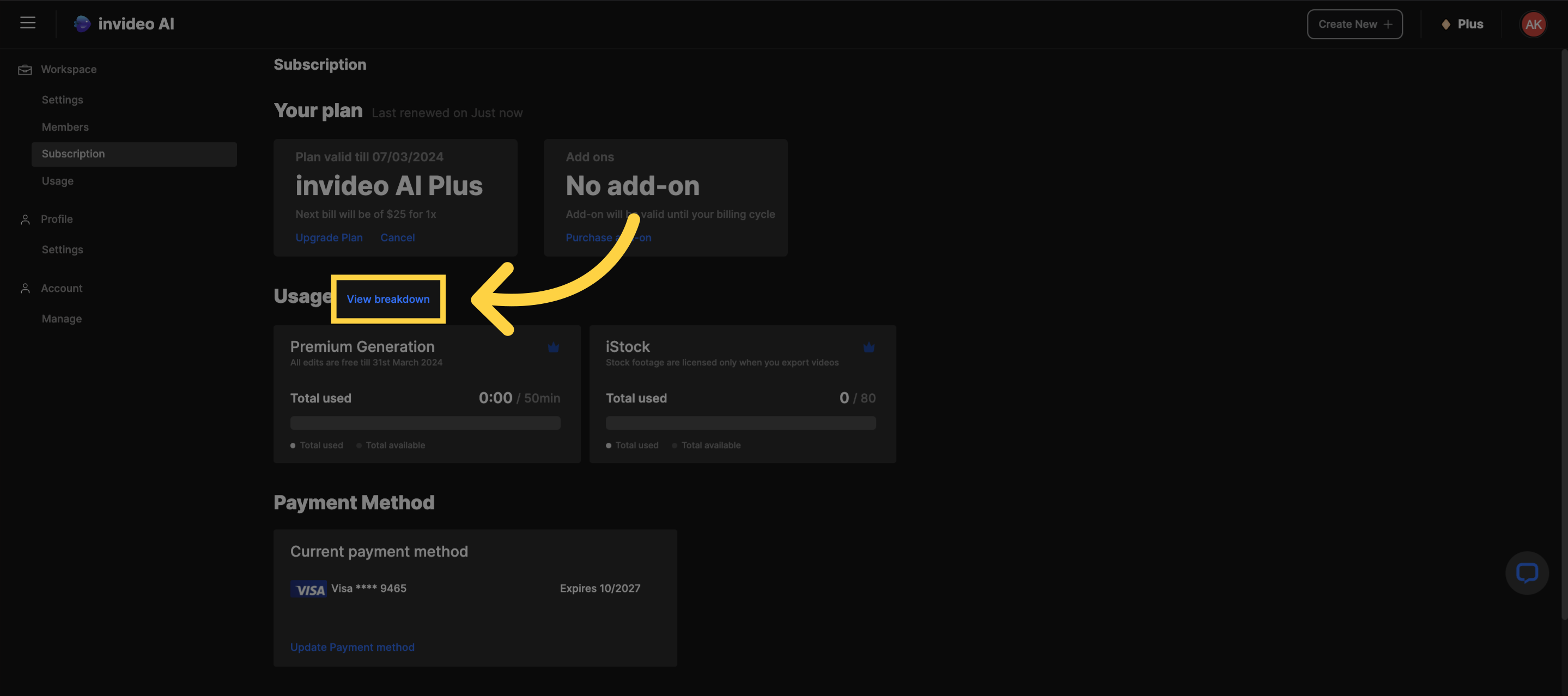The height and width of the screenshot is (696, 1568).
Task: Click the Visa card logo
Action: 308,589
